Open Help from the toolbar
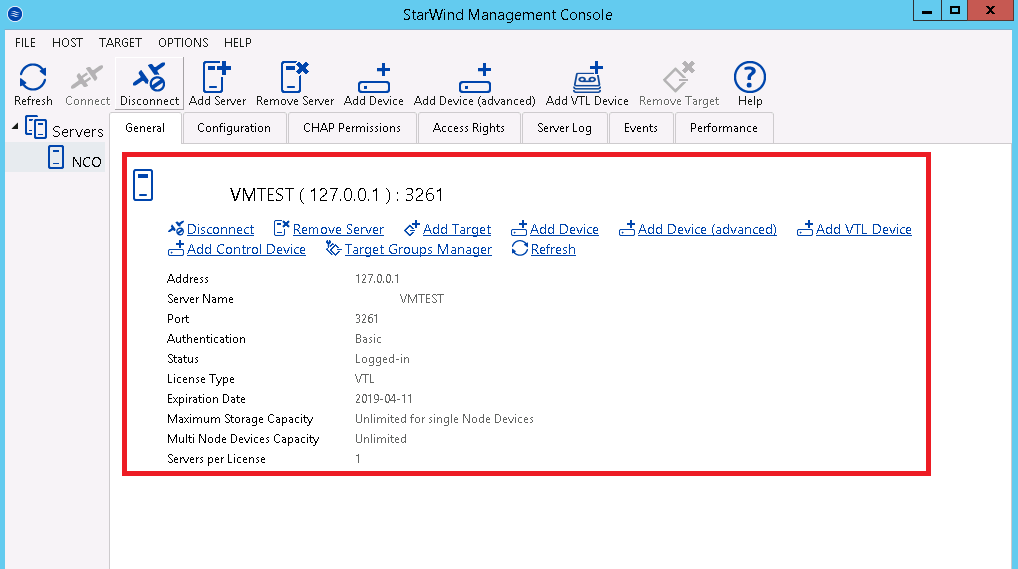1018x569 pixels. tap(750, 84)
